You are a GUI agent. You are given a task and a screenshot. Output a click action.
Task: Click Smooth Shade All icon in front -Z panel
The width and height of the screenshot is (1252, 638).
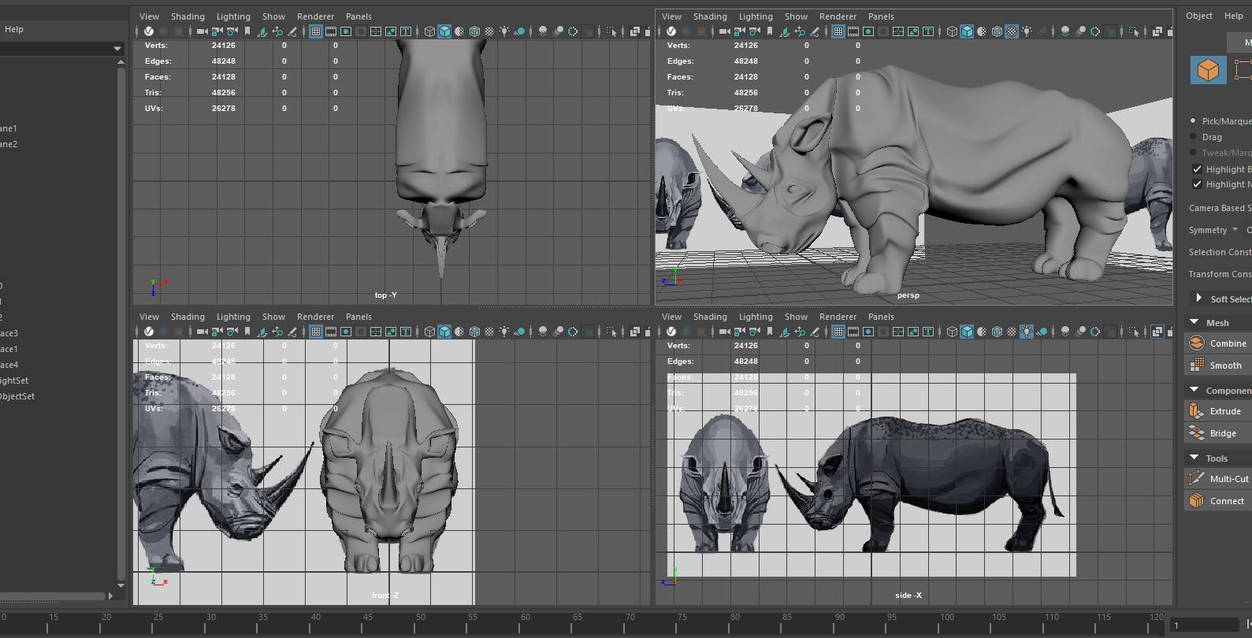[444, 331]
